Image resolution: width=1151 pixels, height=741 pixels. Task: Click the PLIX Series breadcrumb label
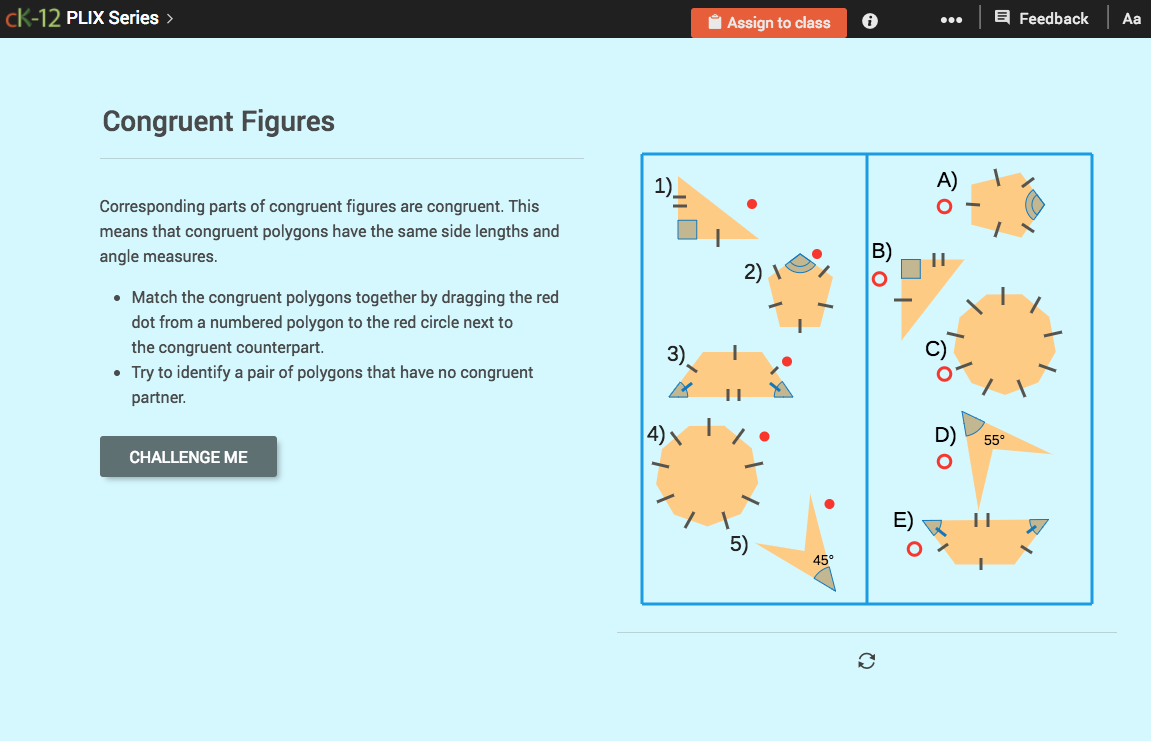coord(113,17)
